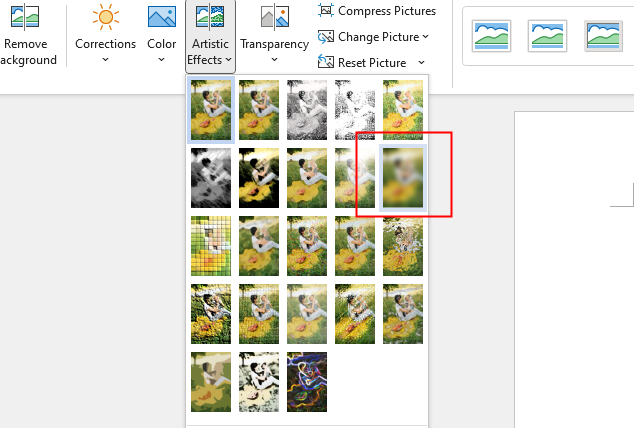This screenshot has width=634, height=428.
Task: Click the Artistic Effects button
Action: (x=210, y=36)
